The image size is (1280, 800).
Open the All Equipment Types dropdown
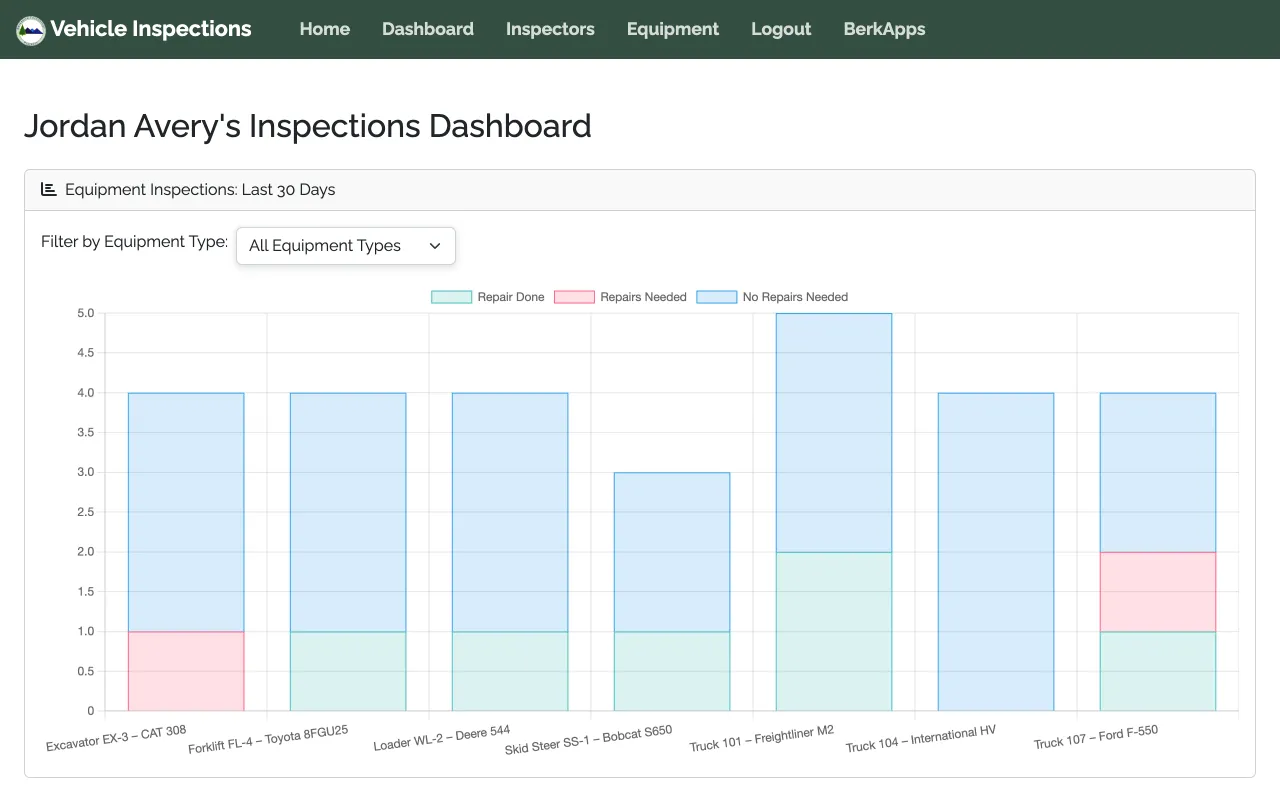pyautogui.click(x=346, y=246)
